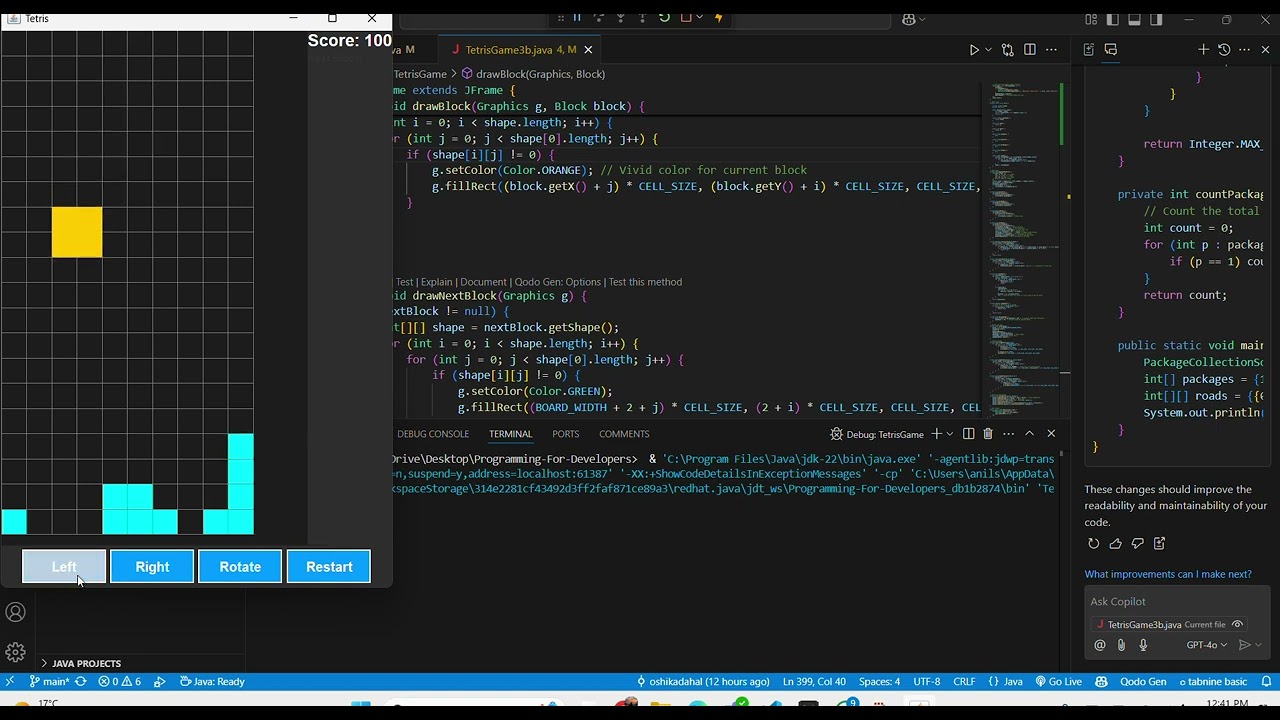
Task: Rerun the Copilot response
Action: [1093, 544]
